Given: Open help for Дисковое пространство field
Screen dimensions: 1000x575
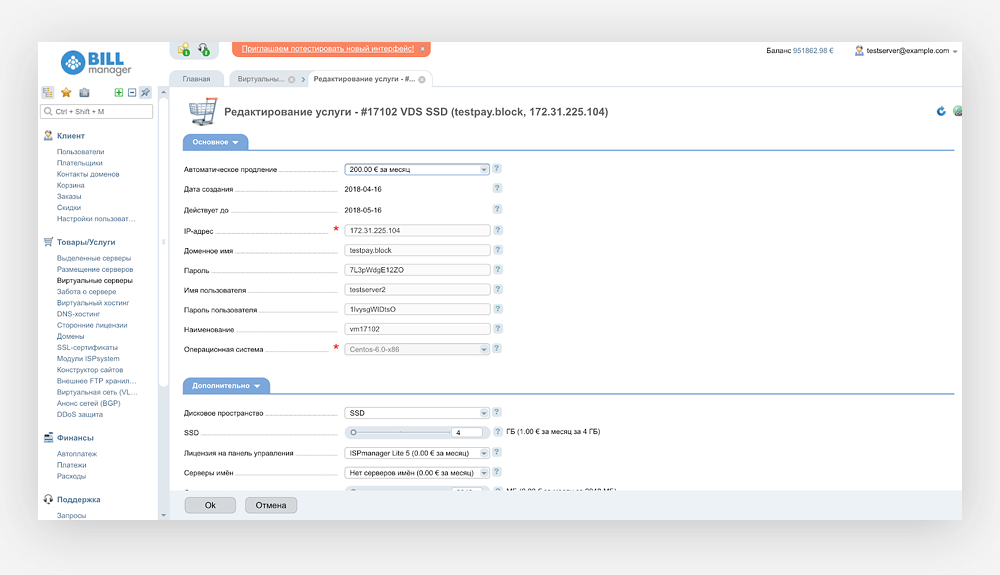Looking at the screenshot, I should click(497, 412).
